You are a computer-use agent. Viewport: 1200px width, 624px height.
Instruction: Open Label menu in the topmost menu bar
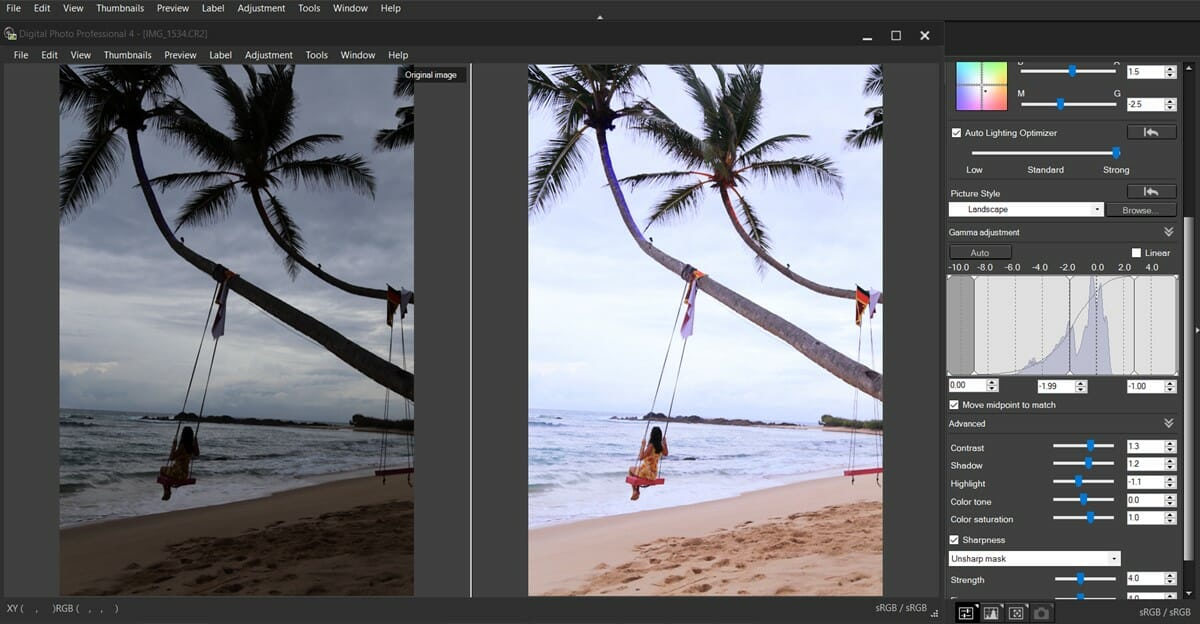pos(213,8)
